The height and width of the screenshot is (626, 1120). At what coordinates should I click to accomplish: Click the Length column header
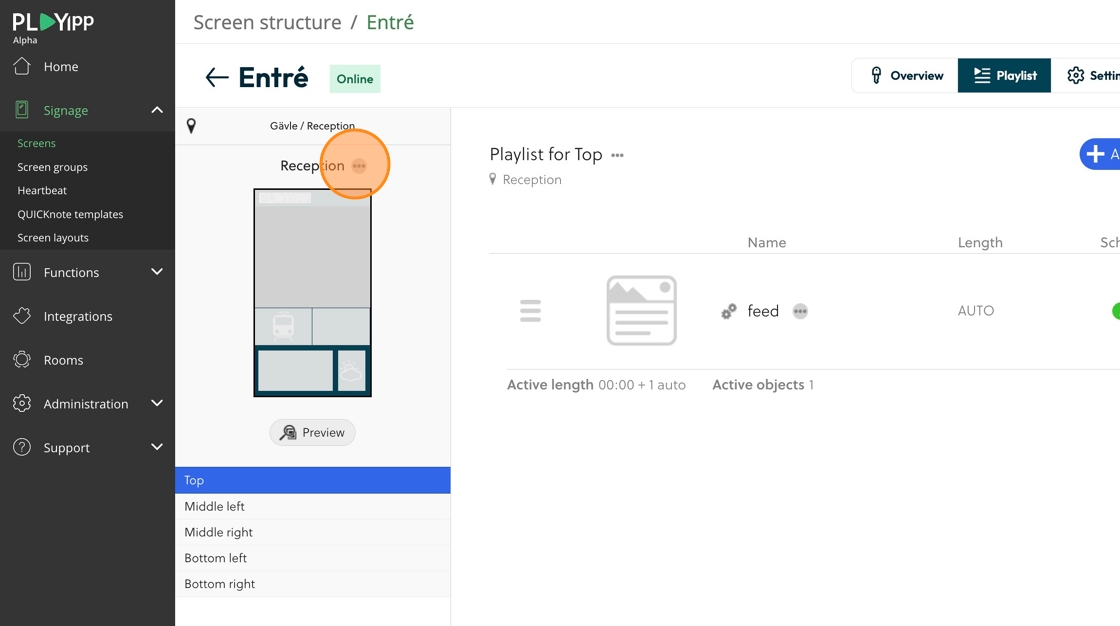pos(980,242)
